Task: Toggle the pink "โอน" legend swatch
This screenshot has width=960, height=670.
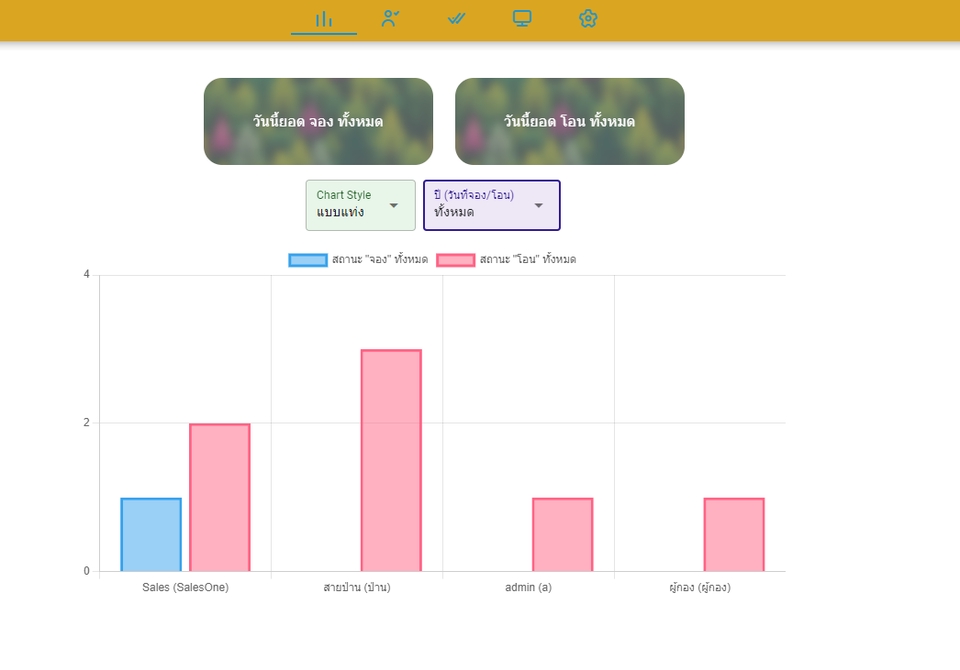Action: click(x=456, y=260)
